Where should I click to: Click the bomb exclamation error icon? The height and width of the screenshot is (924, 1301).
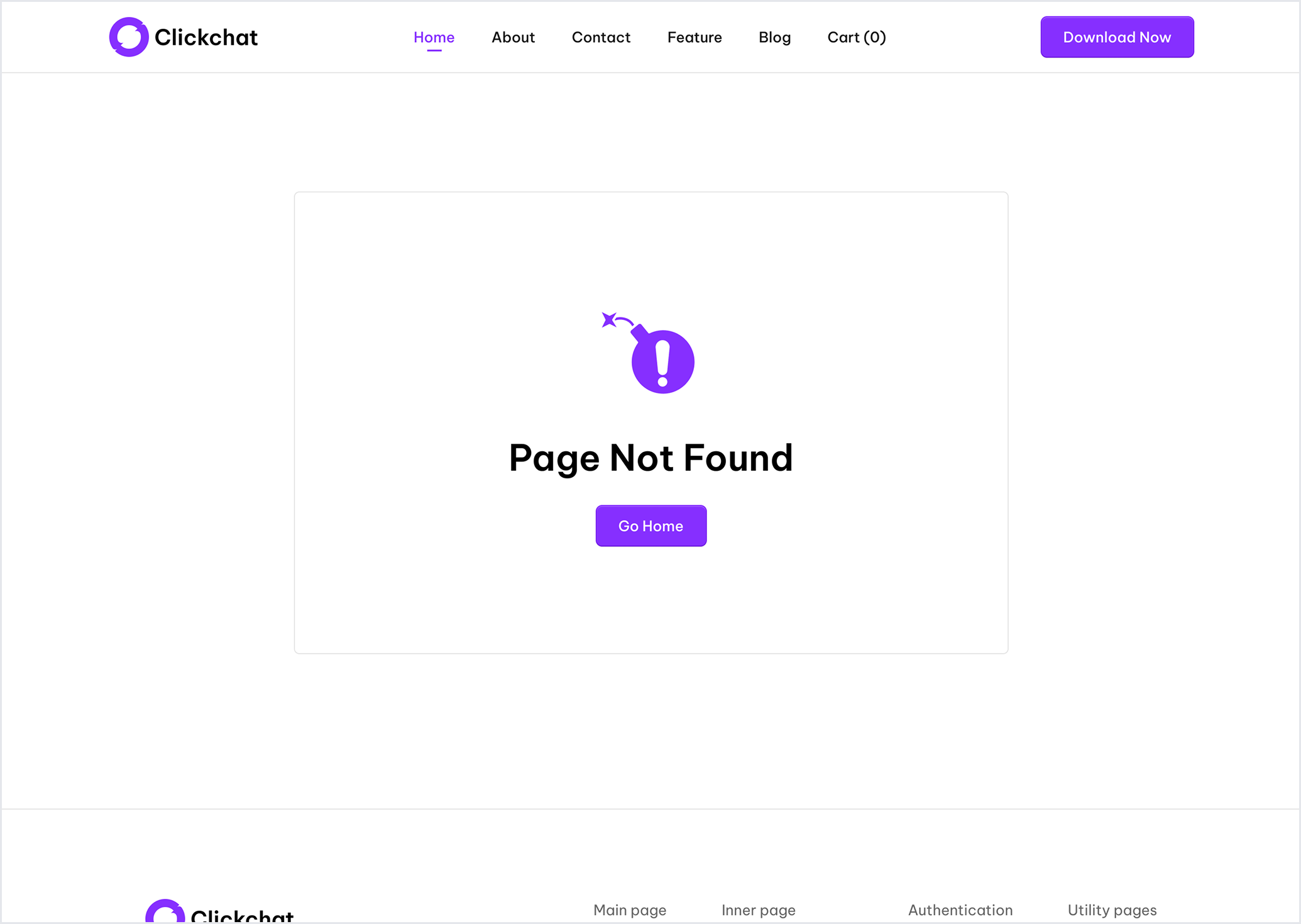pyautogui.click(x=662, y=361)
